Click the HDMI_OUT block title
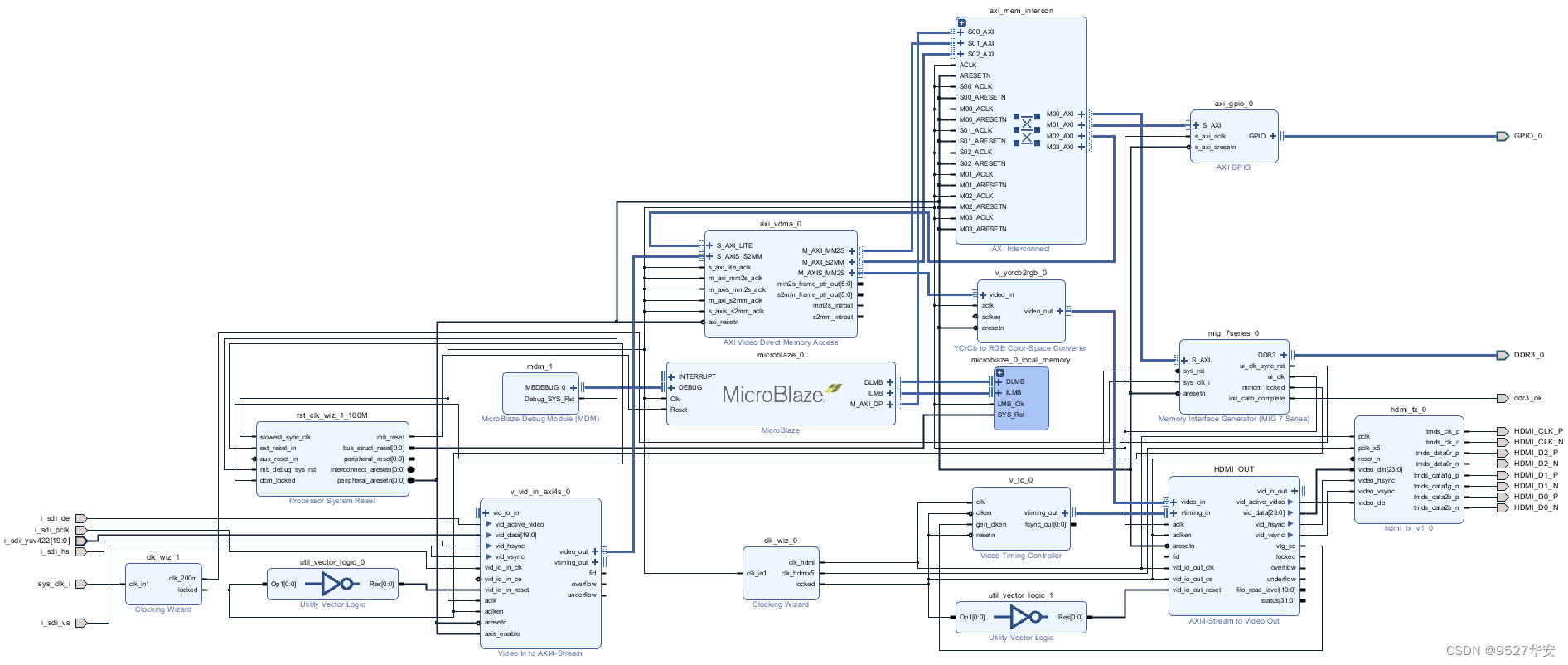 [1234, 469]
